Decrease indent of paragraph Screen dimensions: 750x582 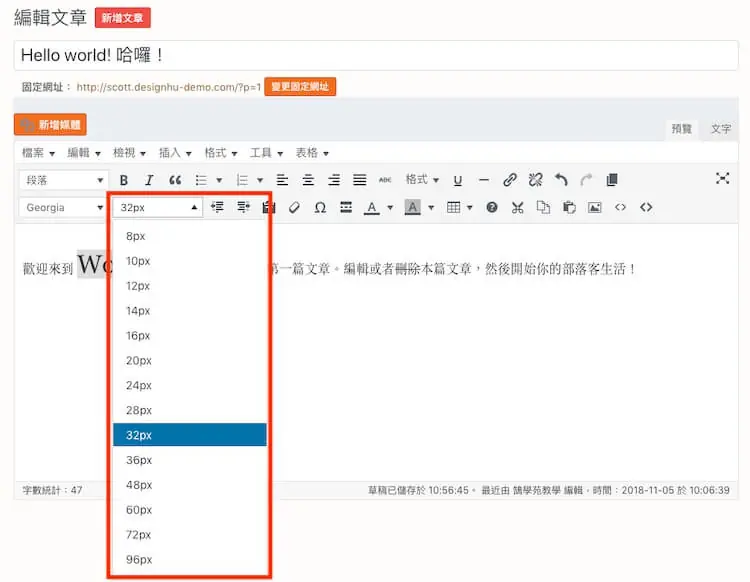coord(217,207)
